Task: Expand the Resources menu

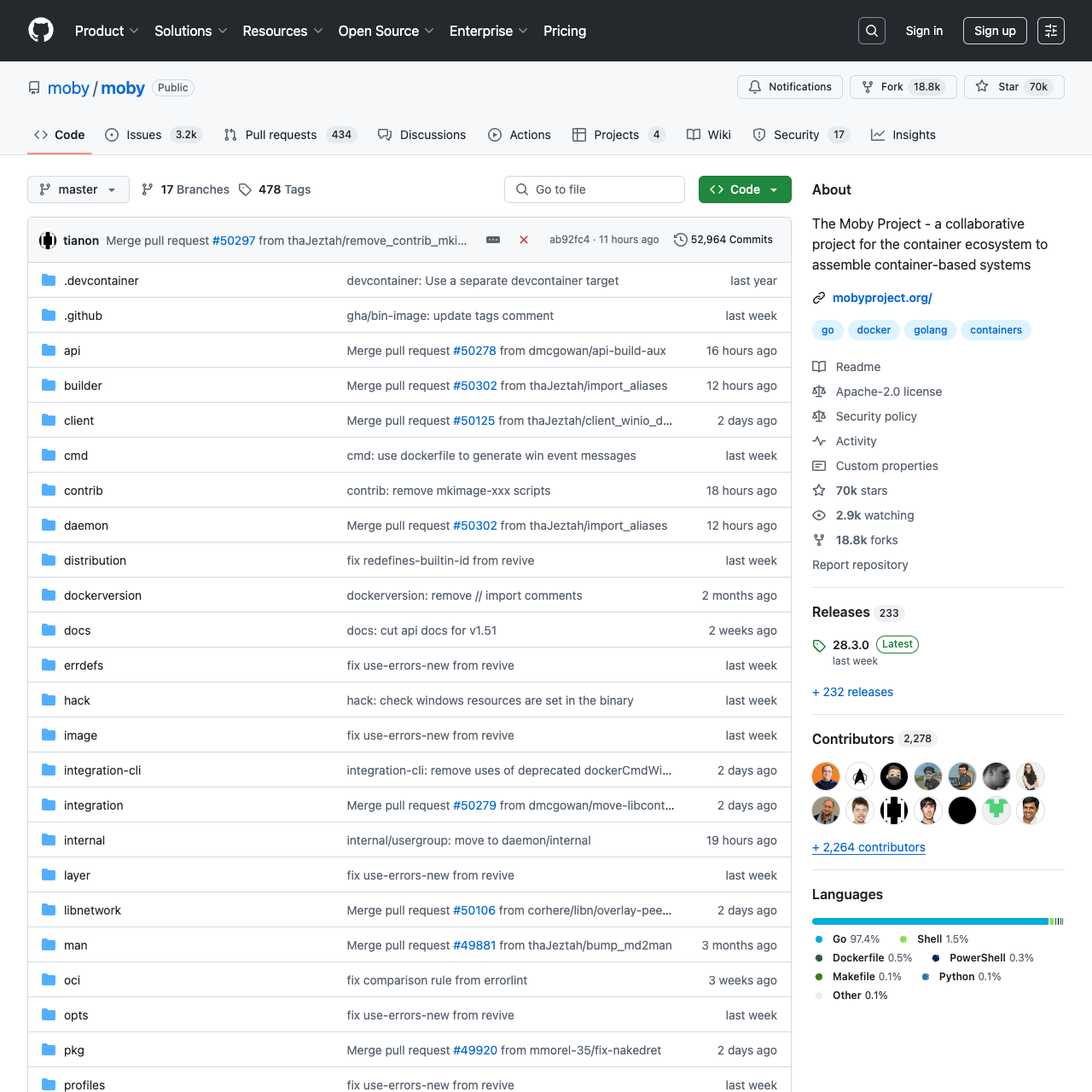Action: (282, 31)
